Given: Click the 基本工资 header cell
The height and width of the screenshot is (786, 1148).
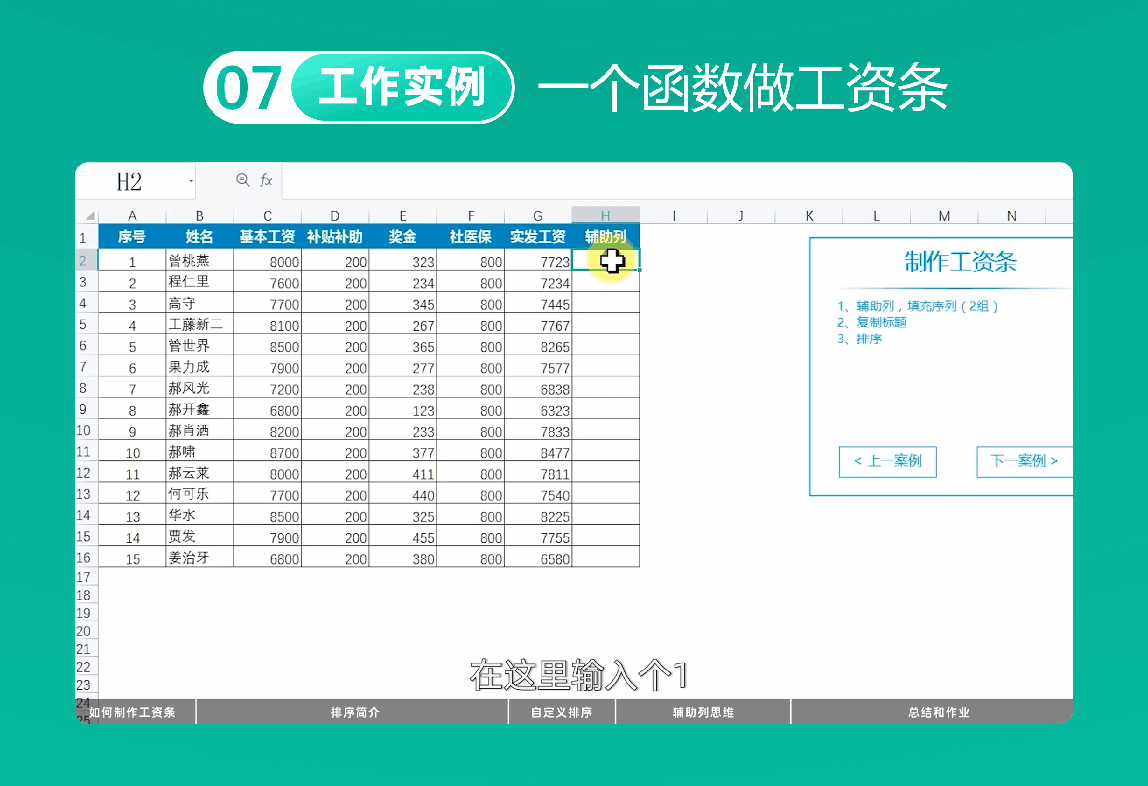Looking at the screenshot, I should pyautogui.click(x=267, y=237).
